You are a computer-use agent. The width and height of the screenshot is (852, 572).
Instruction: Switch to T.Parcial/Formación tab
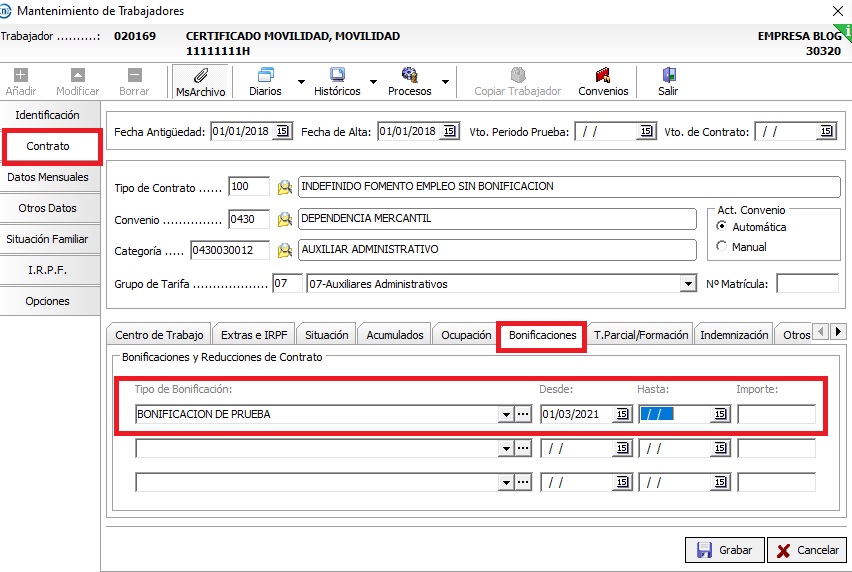641,335
